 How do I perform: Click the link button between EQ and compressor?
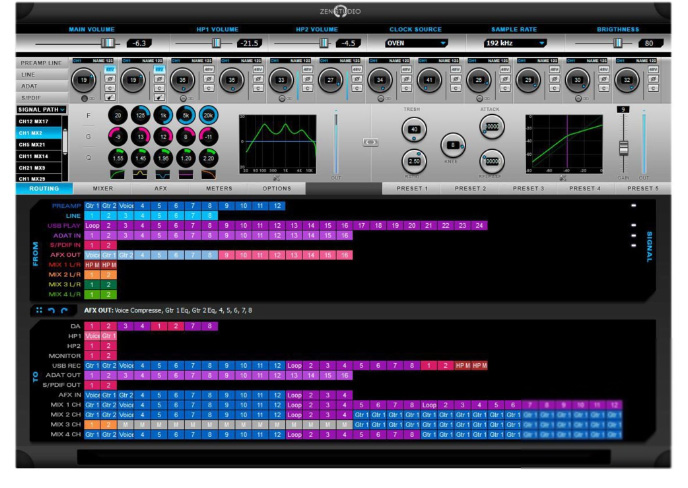(369, 142)
